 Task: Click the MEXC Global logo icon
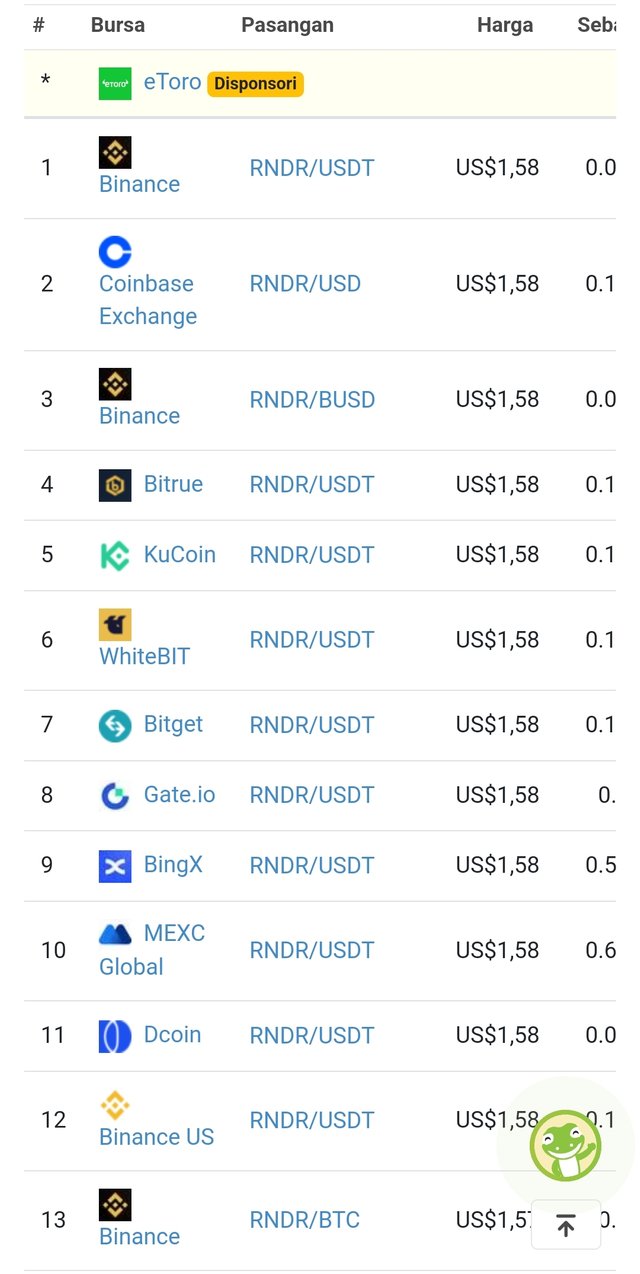[x=115, y=935]
